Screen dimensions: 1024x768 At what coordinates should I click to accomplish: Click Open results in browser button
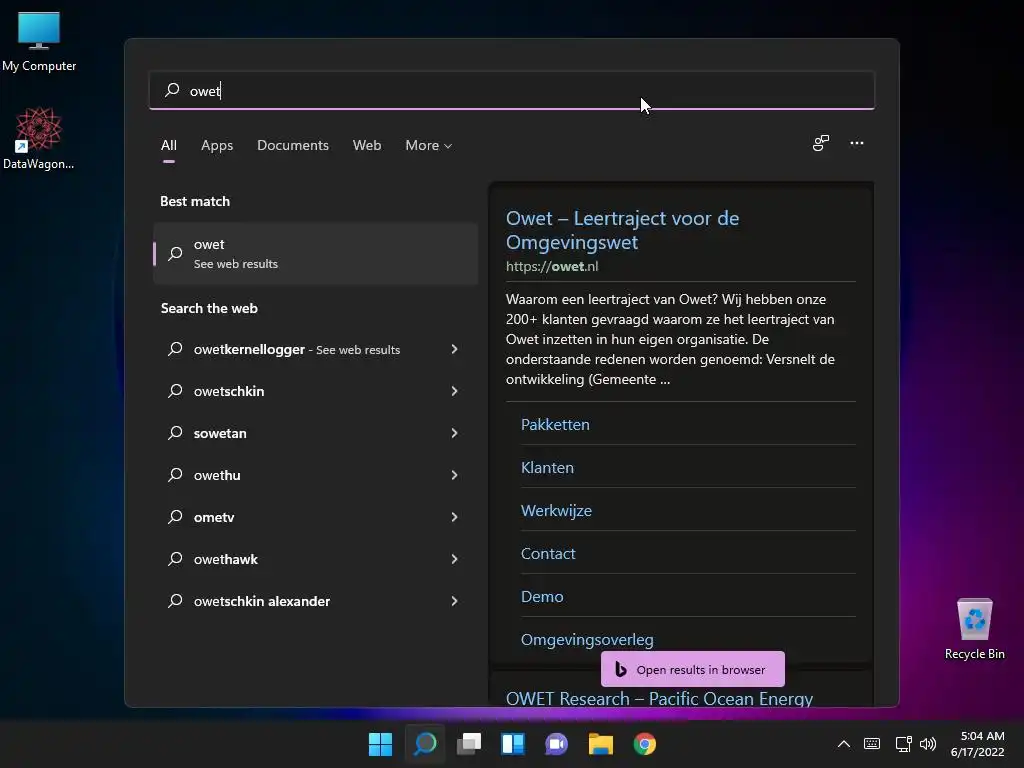point(693,669)
